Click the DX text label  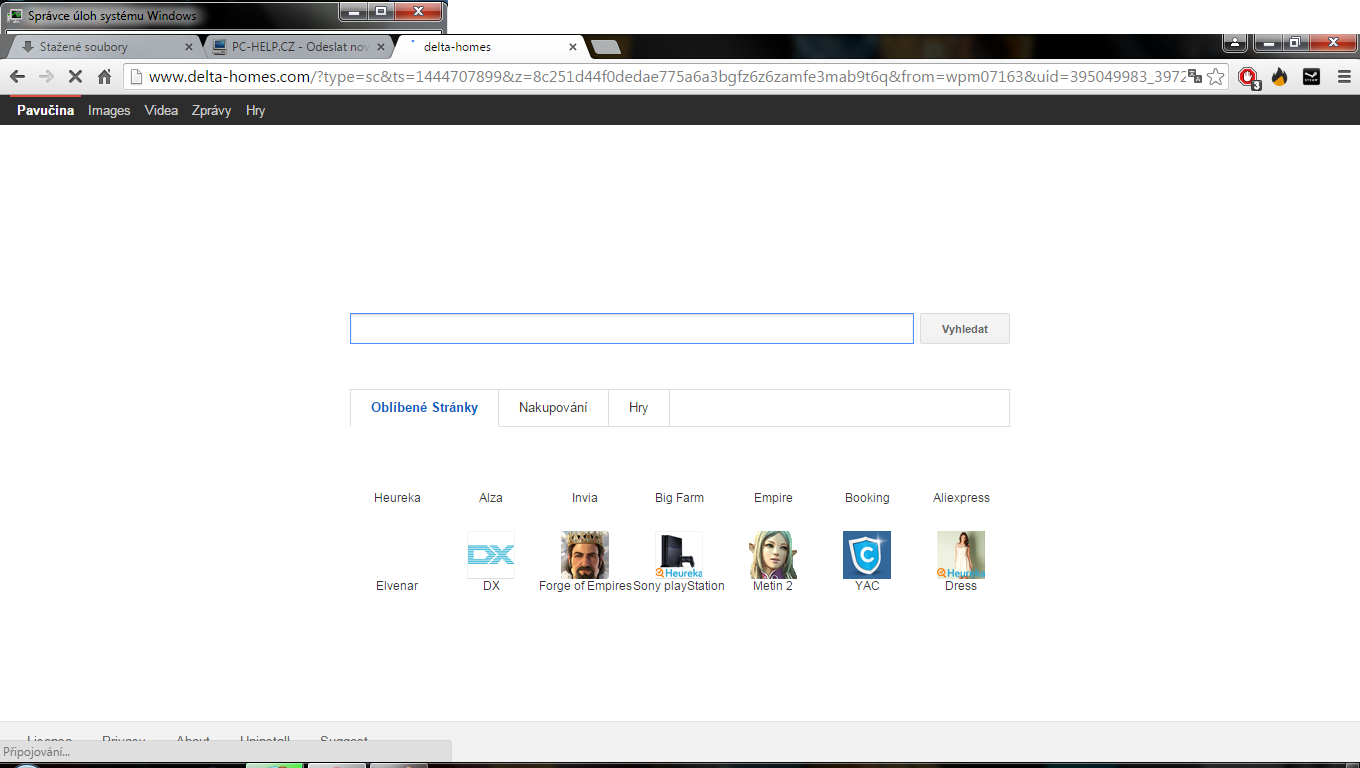pyautogui.click(x=491, y=586)
